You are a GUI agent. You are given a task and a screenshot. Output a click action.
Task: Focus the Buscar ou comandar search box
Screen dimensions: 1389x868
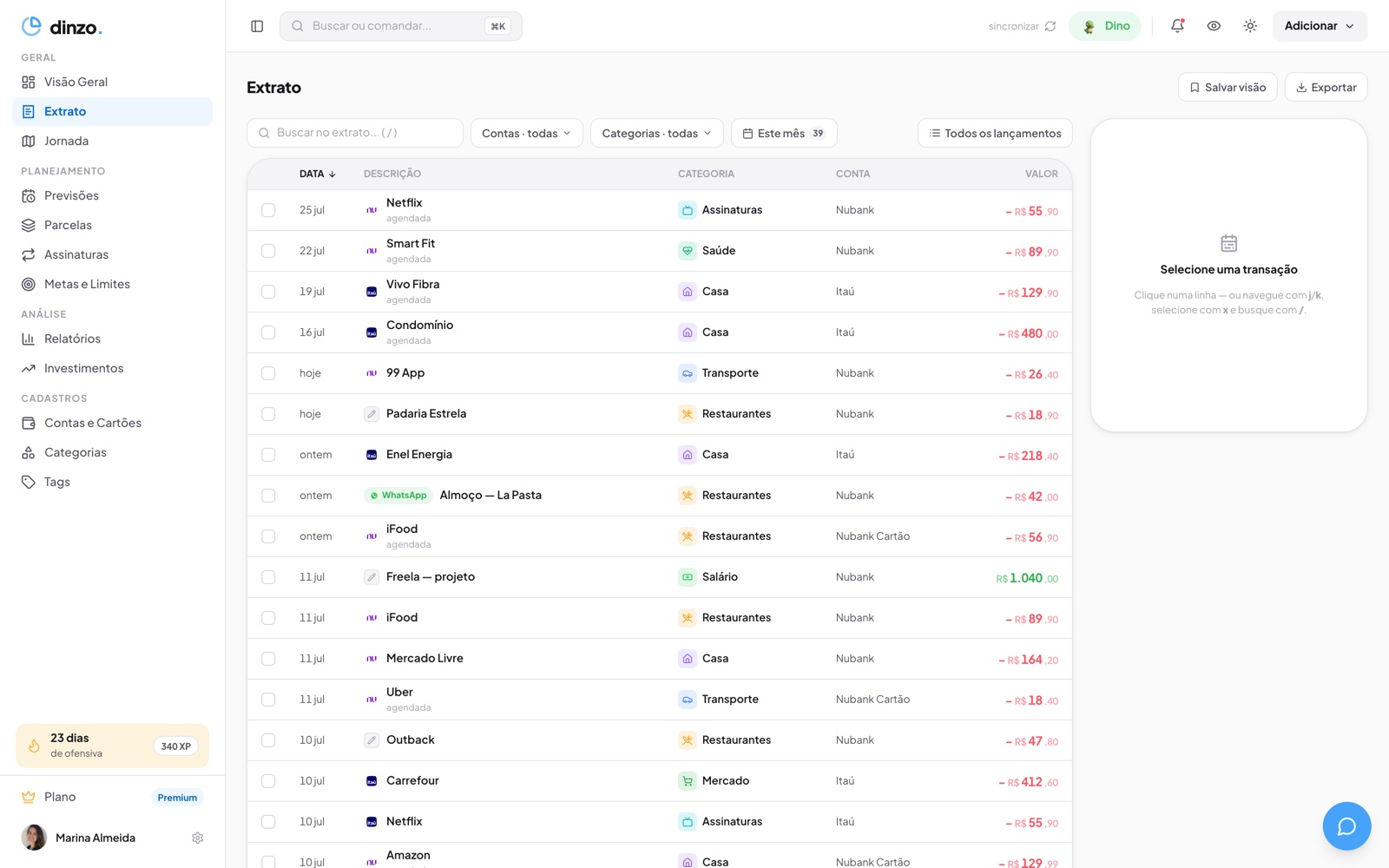[x=401, y=26]
